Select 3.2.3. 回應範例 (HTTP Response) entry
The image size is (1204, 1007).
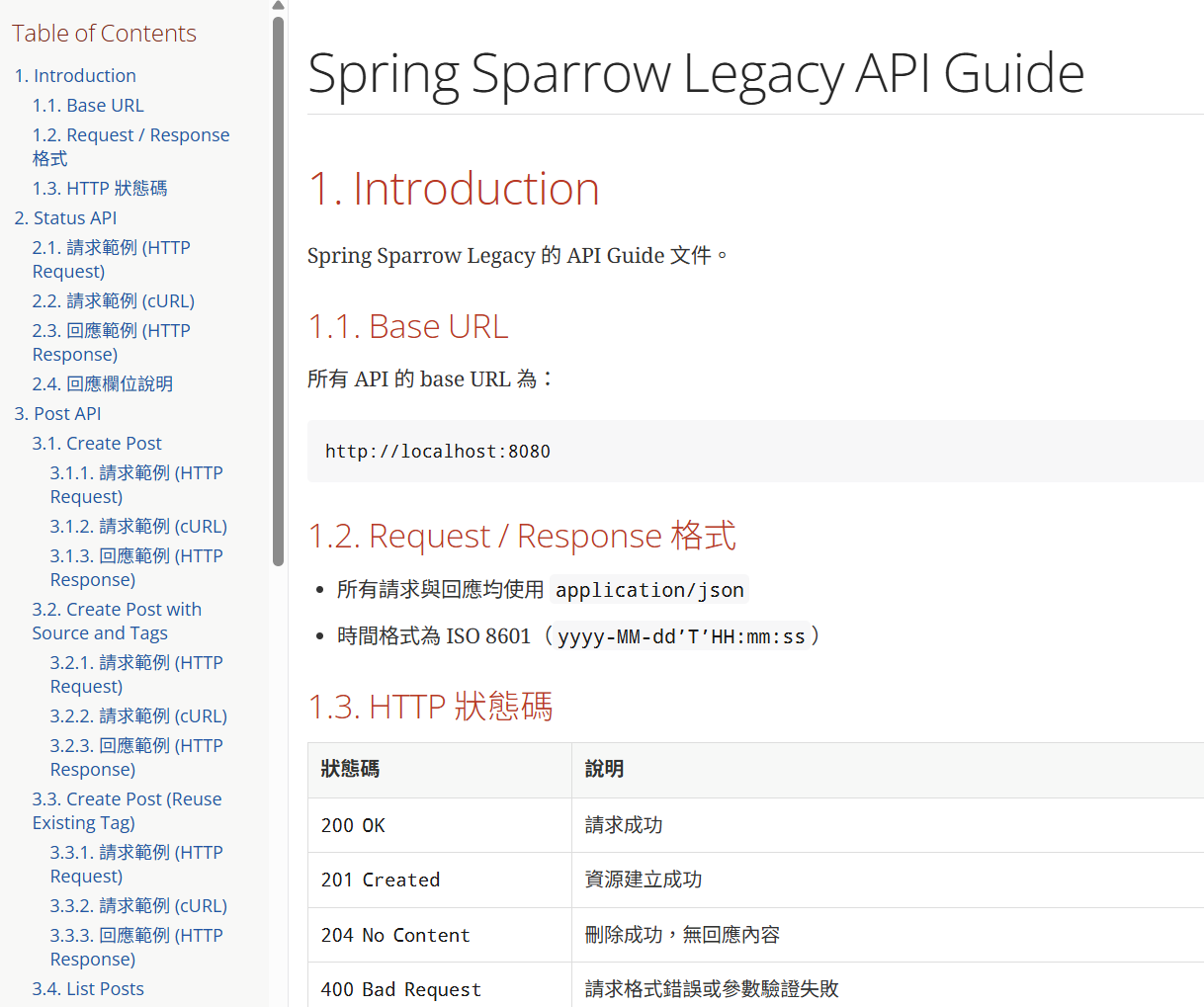click(x=136, y=758)
